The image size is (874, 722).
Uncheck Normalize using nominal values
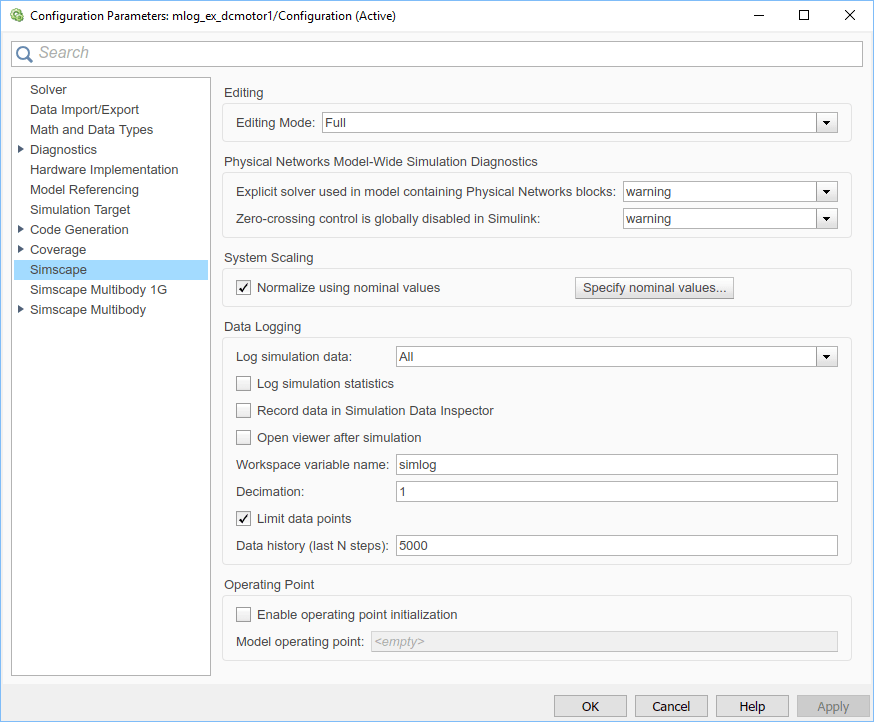click(x=243, y=288)
